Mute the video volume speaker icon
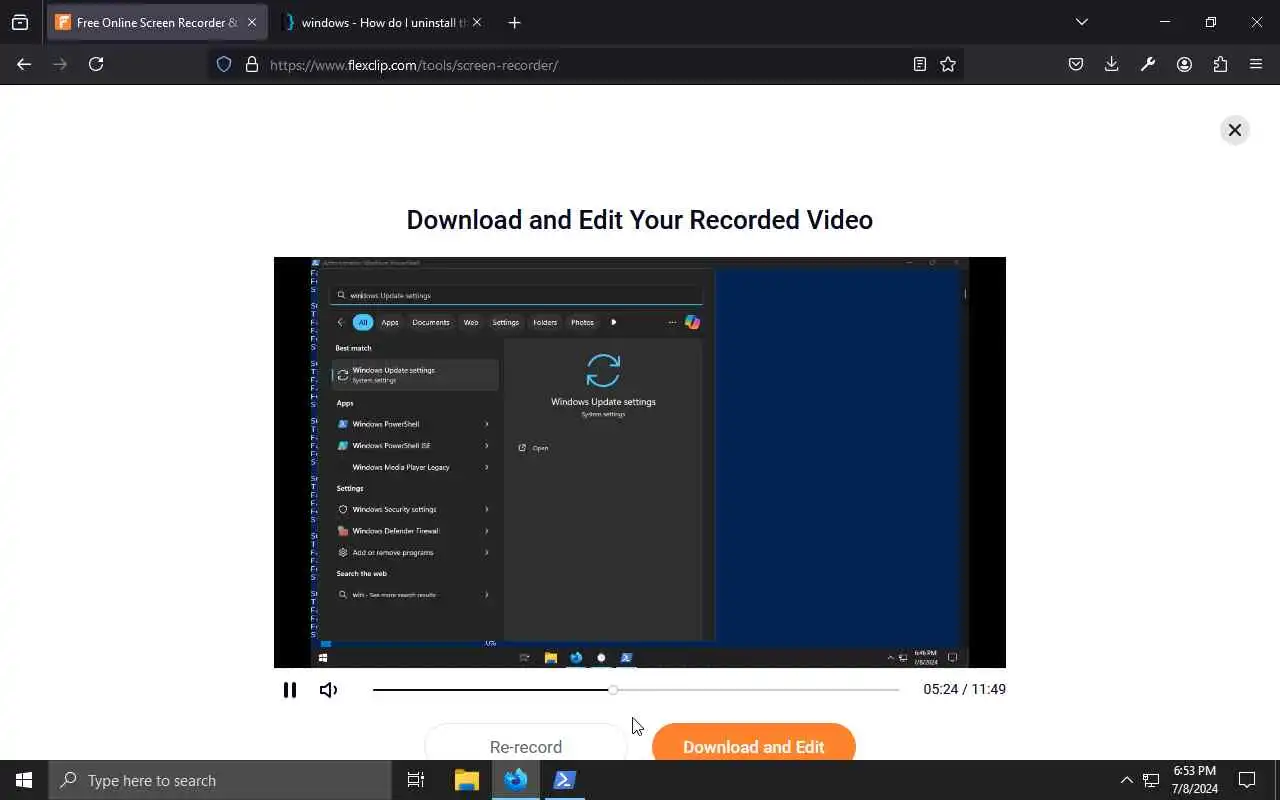 [328, 690]
